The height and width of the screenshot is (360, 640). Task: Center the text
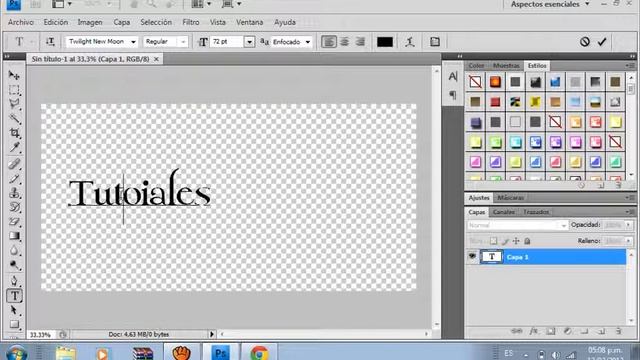(x=345, y=42)
